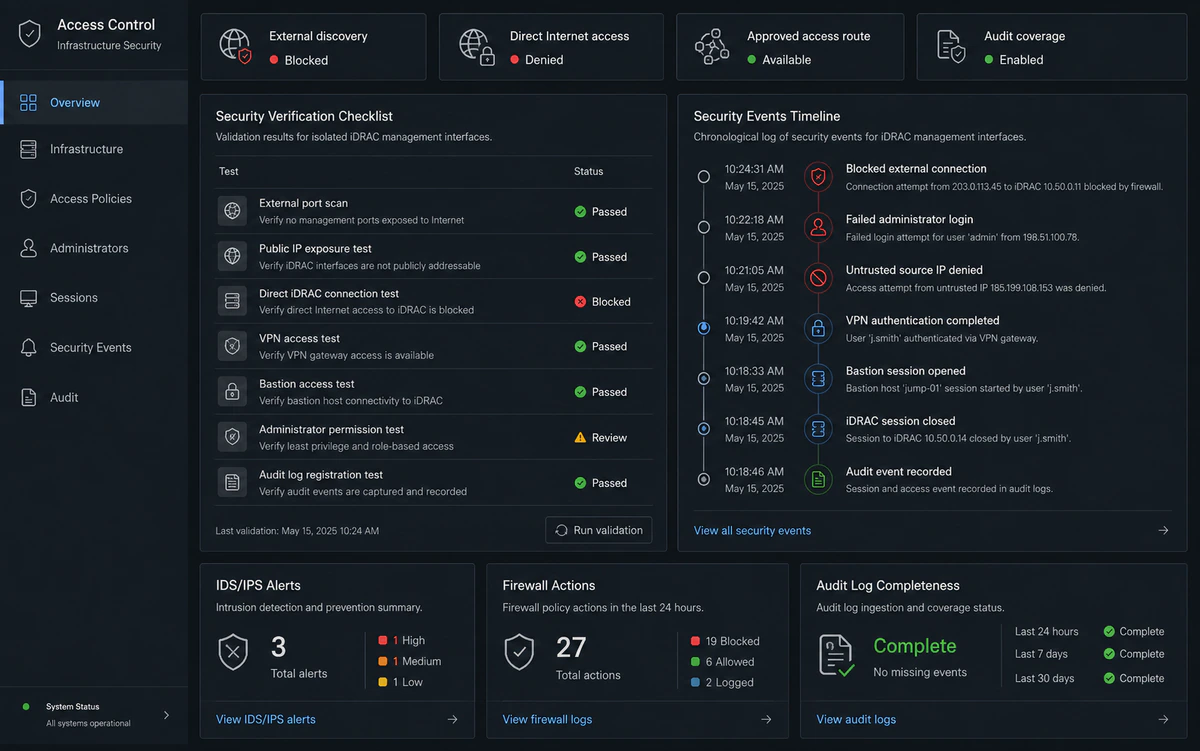This screenshot has width=1200, height=751.
Task: Click the Run validation button
Action: [599, 530]
